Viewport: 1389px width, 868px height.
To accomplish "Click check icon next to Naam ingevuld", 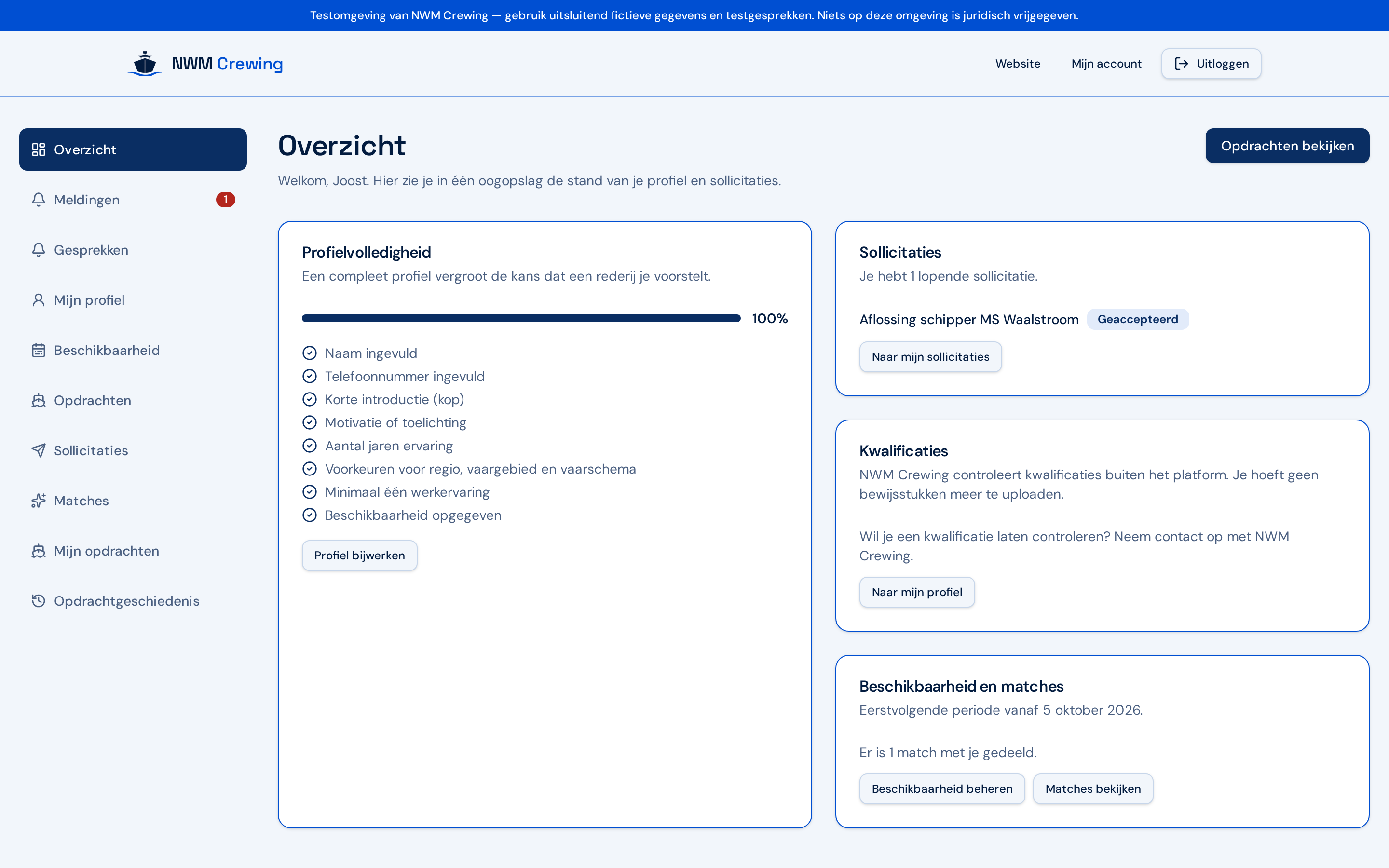I will pyautogui.click(x=309, y=353).
